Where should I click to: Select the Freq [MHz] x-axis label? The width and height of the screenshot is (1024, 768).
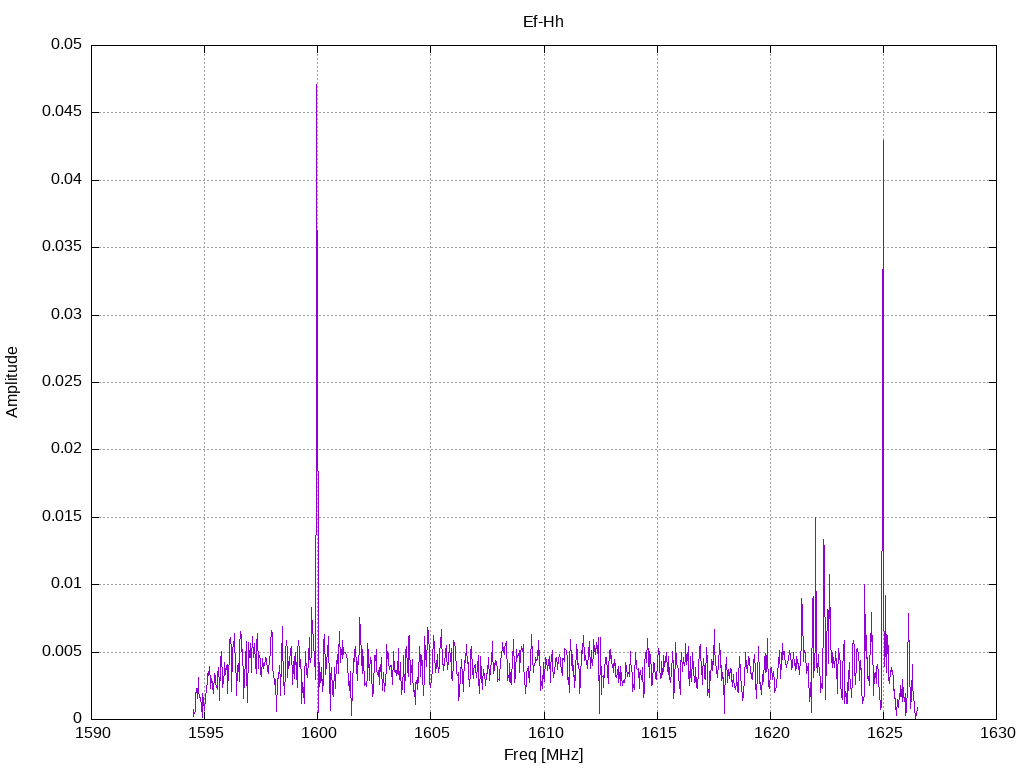point(543,755)
